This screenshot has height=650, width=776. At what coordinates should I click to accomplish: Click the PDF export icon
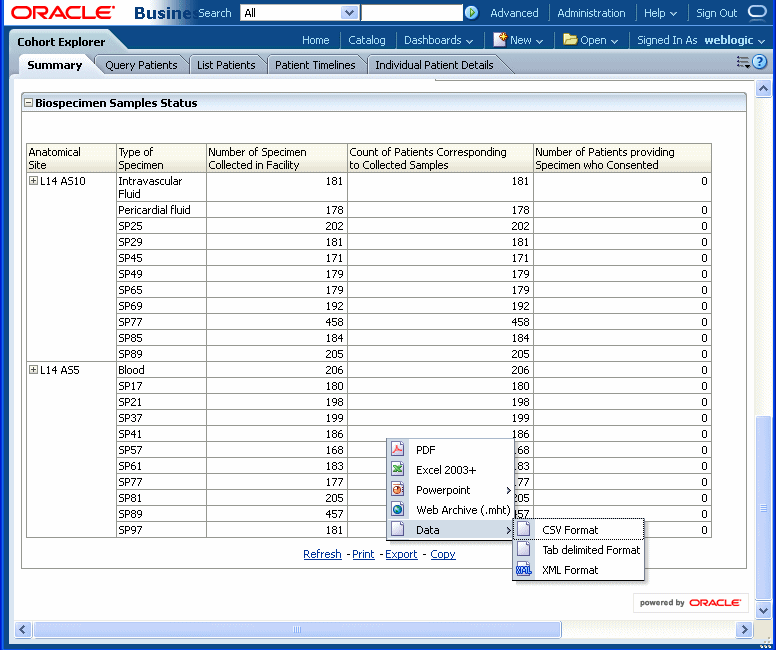coord(397,450)
